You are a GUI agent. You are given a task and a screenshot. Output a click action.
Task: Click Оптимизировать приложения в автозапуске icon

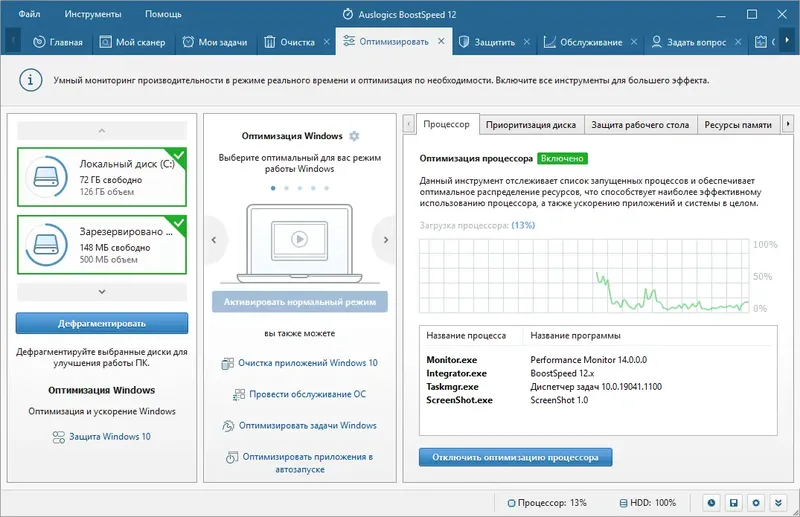(x=232, y=457)
